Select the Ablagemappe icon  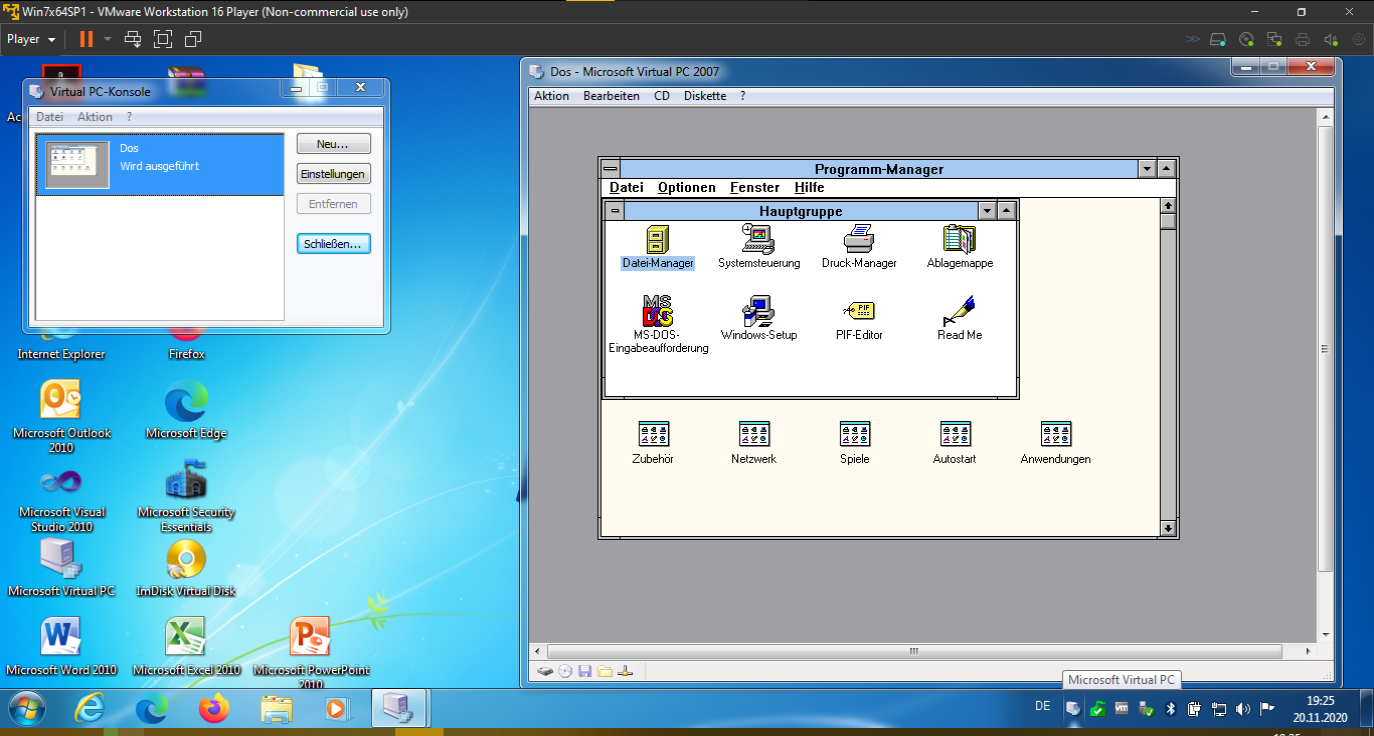[959, 240]
